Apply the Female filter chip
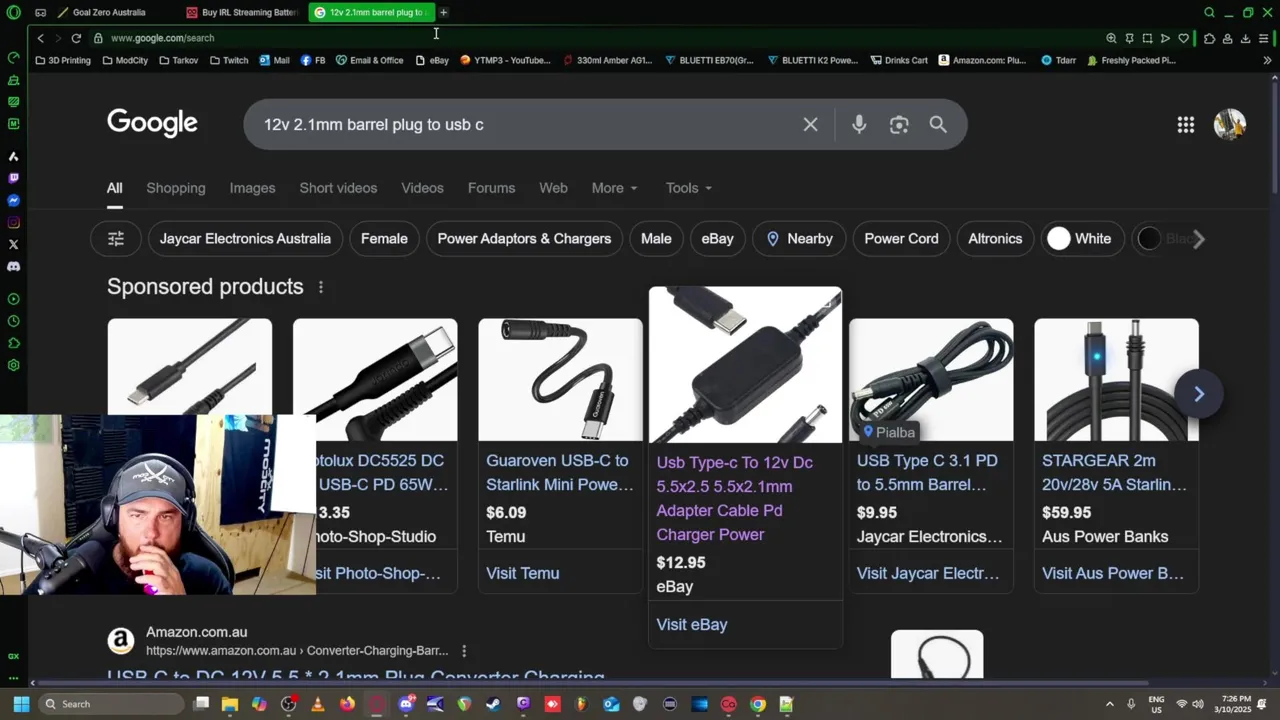The width and height of the screenshot is (1280, 720). tap(384, 239)
